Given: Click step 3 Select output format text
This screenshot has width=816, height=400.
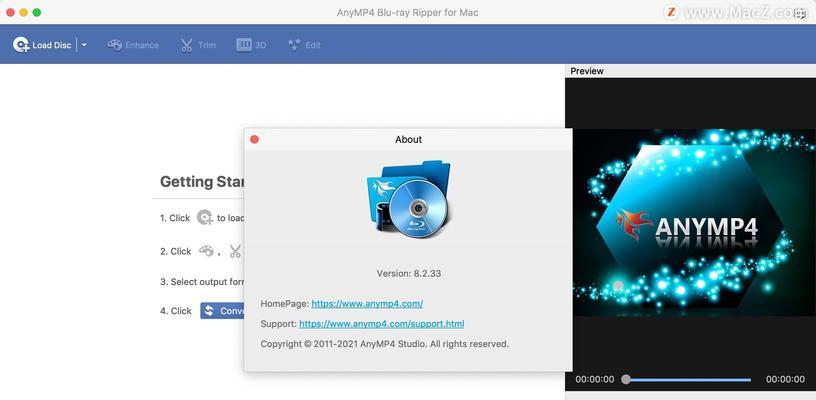Looking at the screenshot, I should (202, 281).
